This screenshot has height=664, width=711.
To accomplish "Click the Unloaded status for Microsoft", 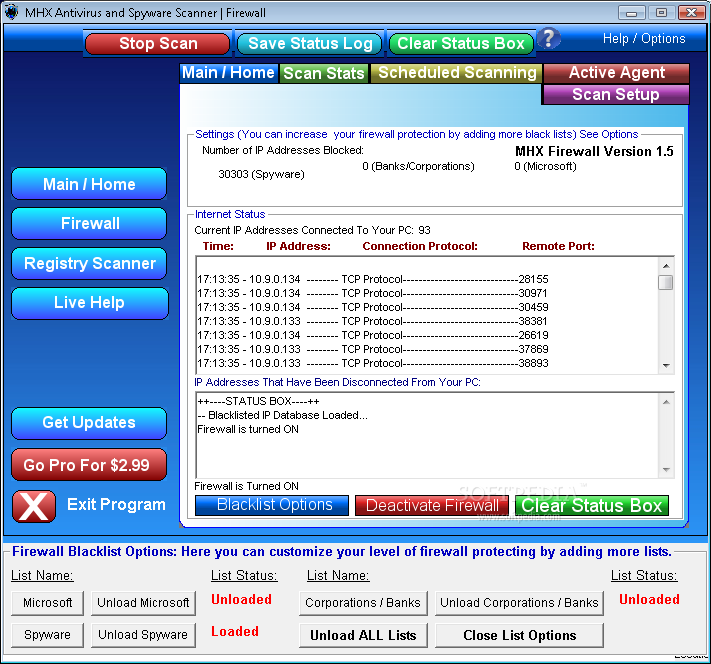I will click(241, 600).
